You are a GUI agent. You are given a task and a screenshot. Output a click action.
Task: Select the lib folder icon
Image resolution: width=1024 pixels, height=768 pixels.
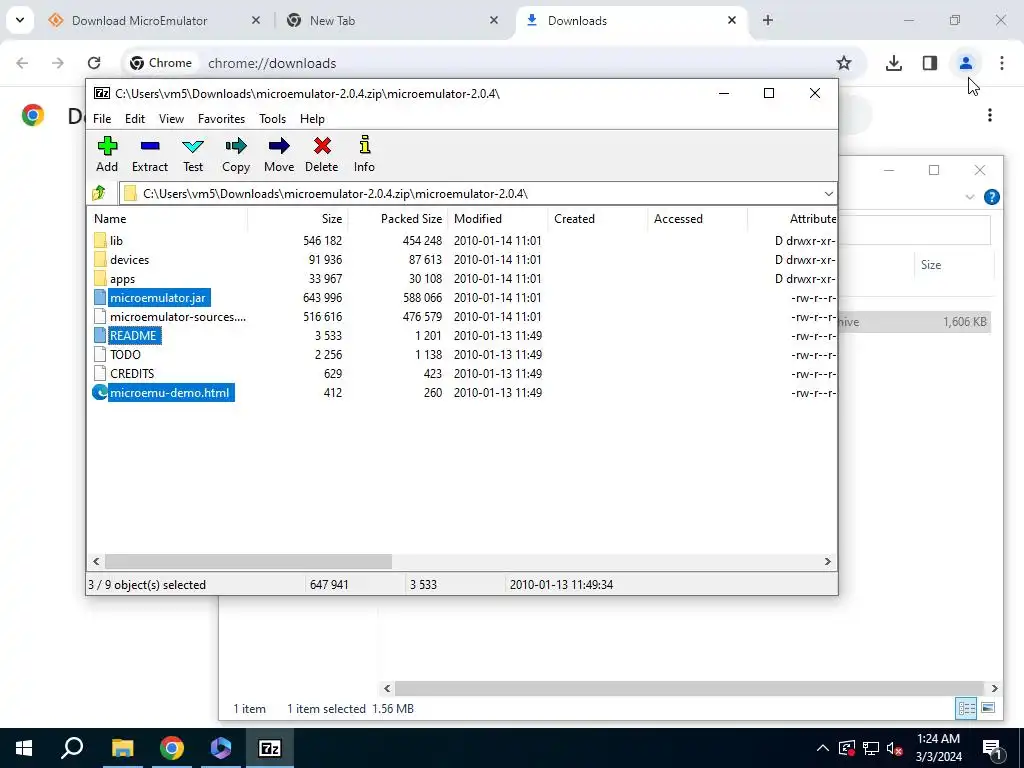[100, 240]
